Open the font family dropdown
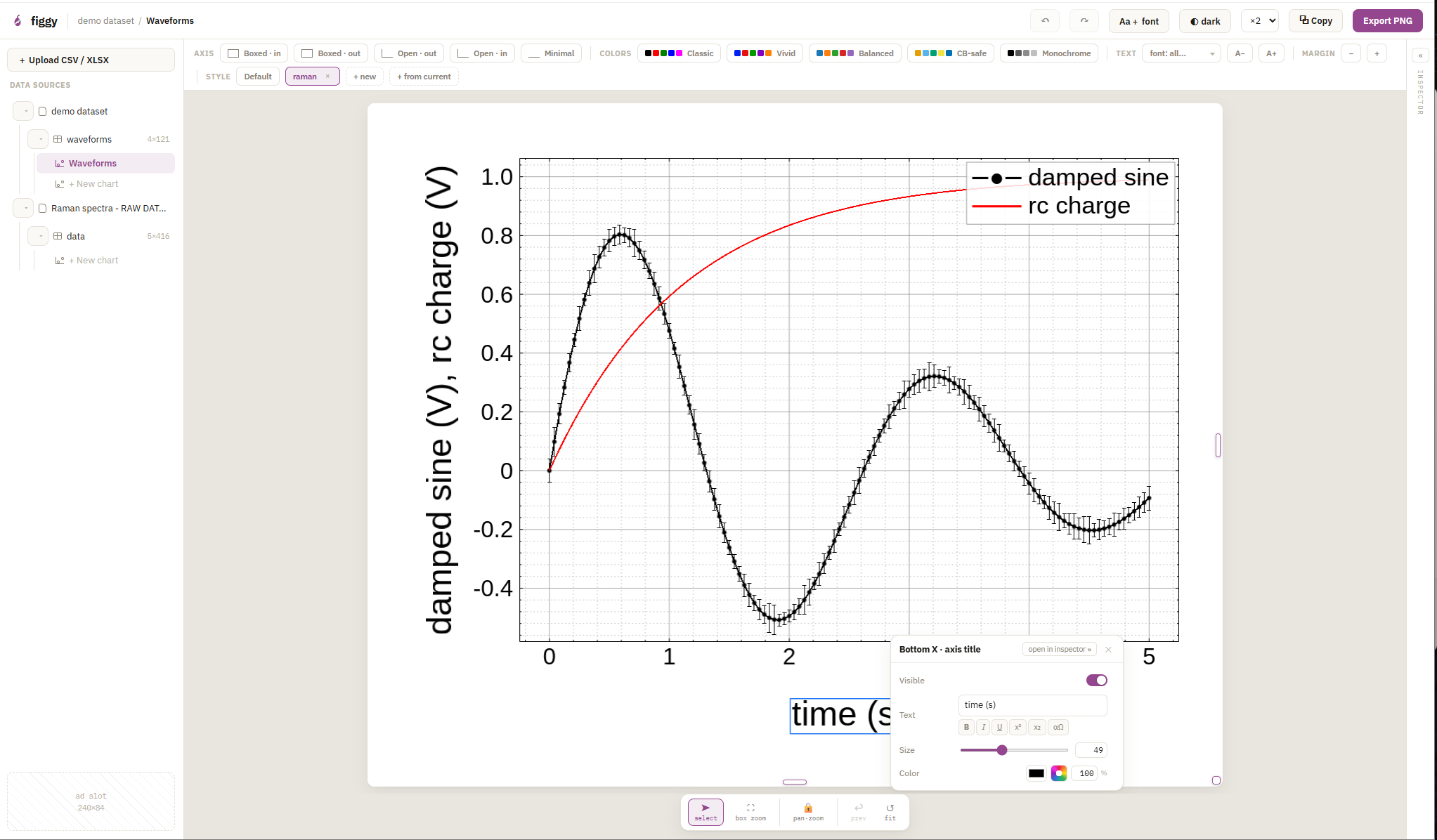 click(1181, 53)
